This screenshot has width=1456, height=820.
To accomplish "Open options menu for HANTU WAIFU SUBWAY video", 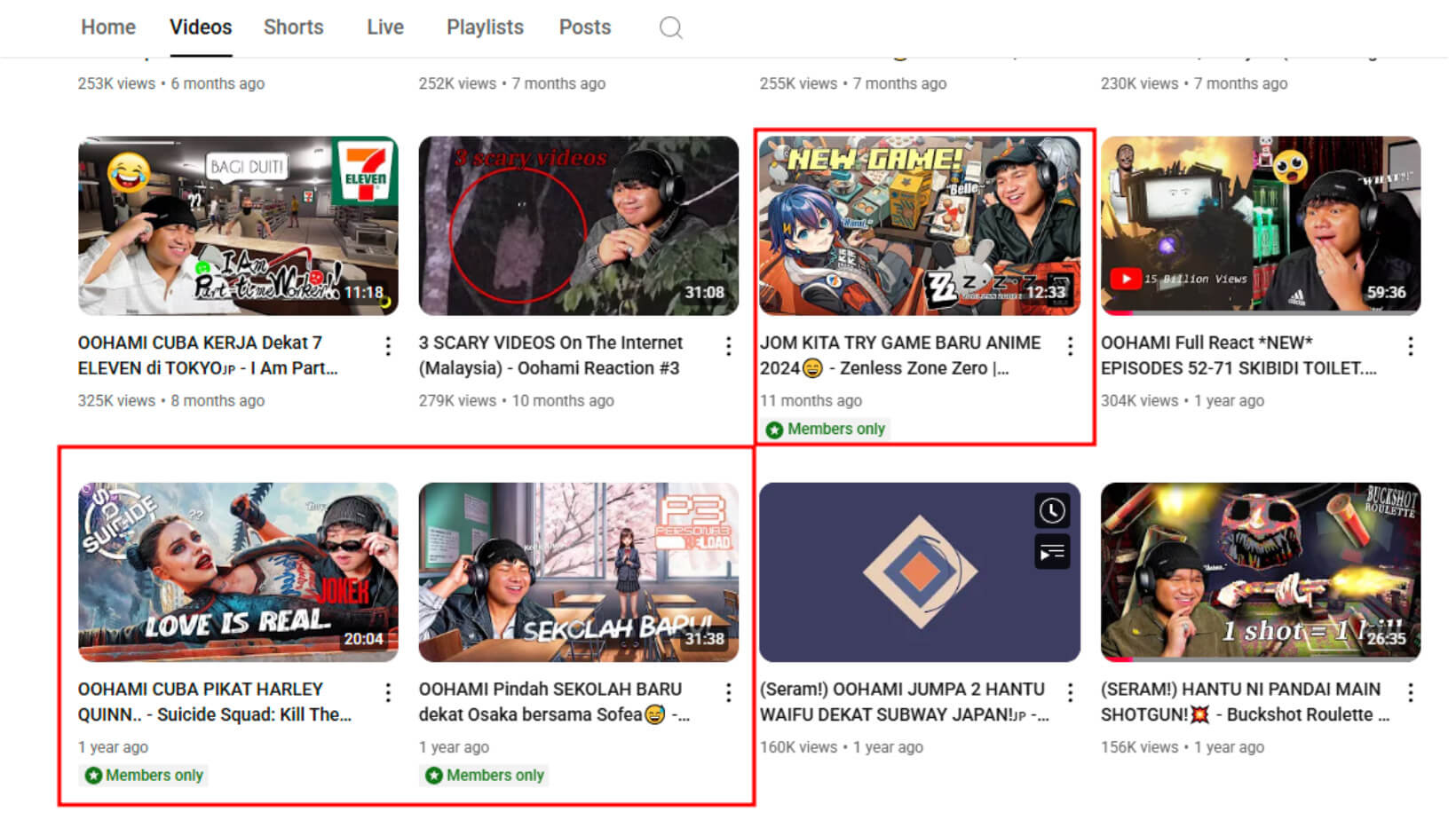I will click(1070, 693).
